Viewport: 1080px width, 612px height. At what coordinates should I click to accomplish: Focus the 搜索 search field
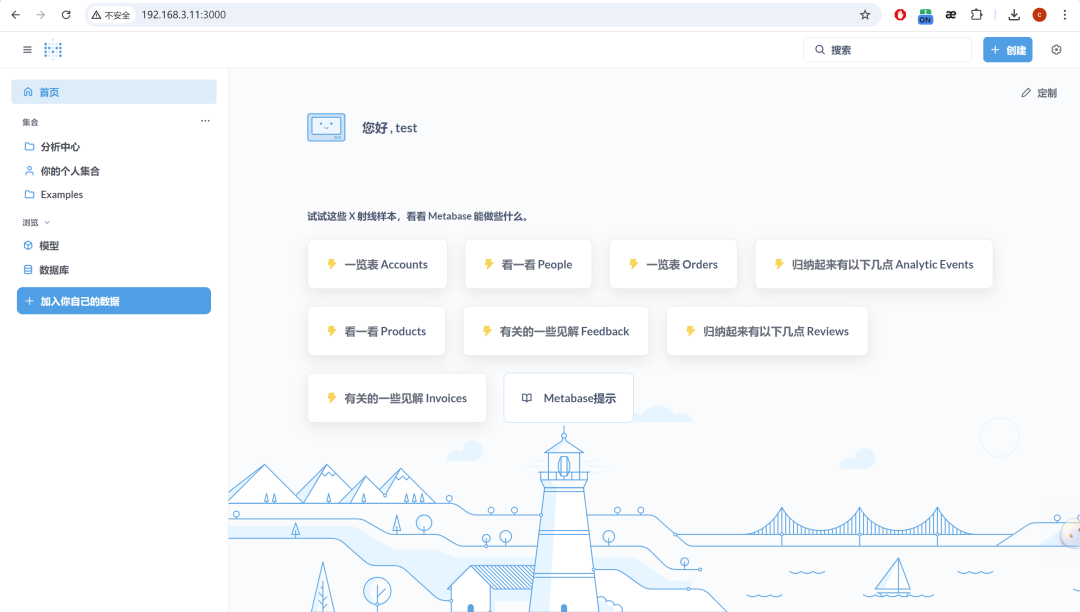pos(887,50)
